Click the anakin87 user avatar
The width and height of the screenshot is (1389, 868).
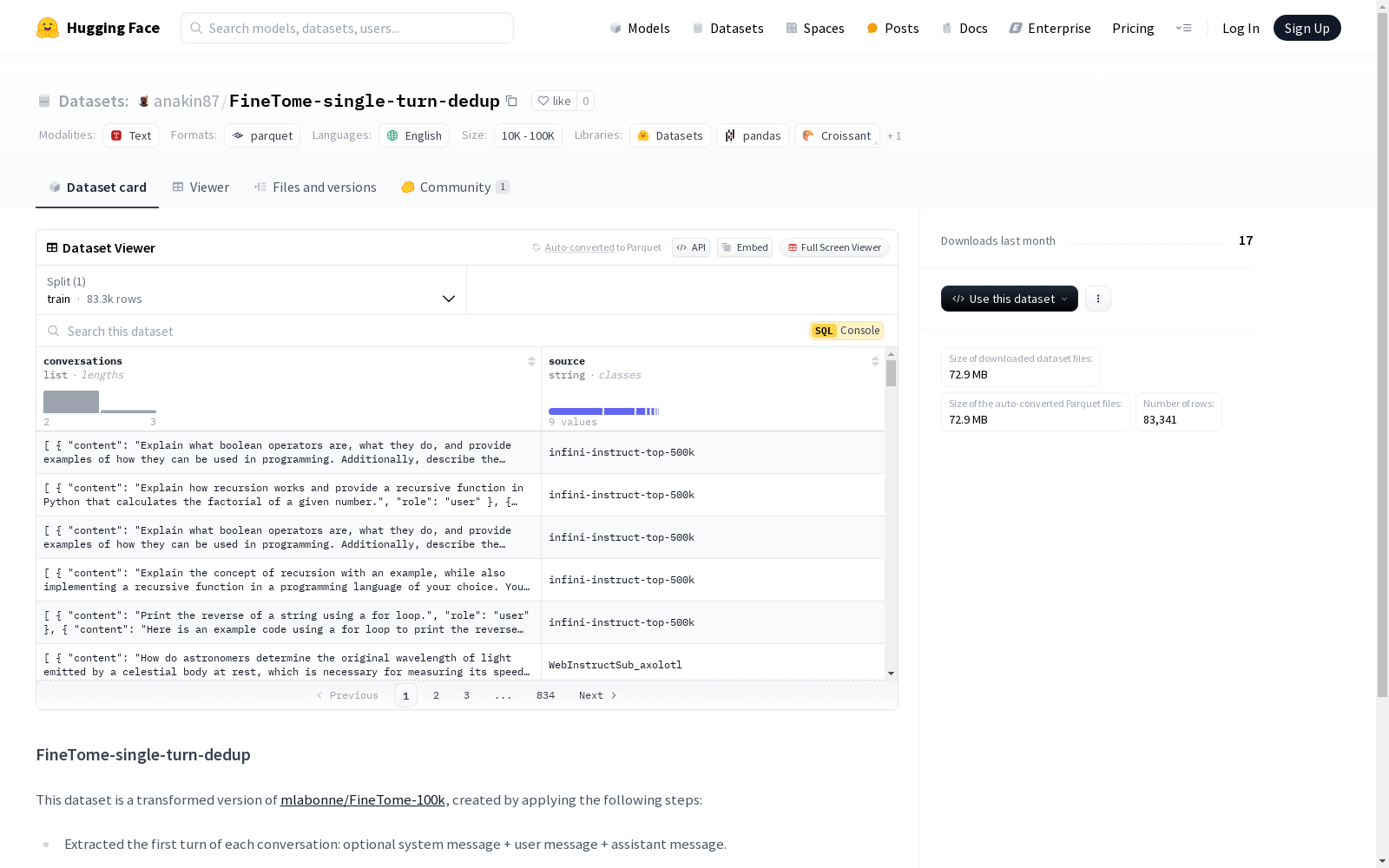click(144, 101)
